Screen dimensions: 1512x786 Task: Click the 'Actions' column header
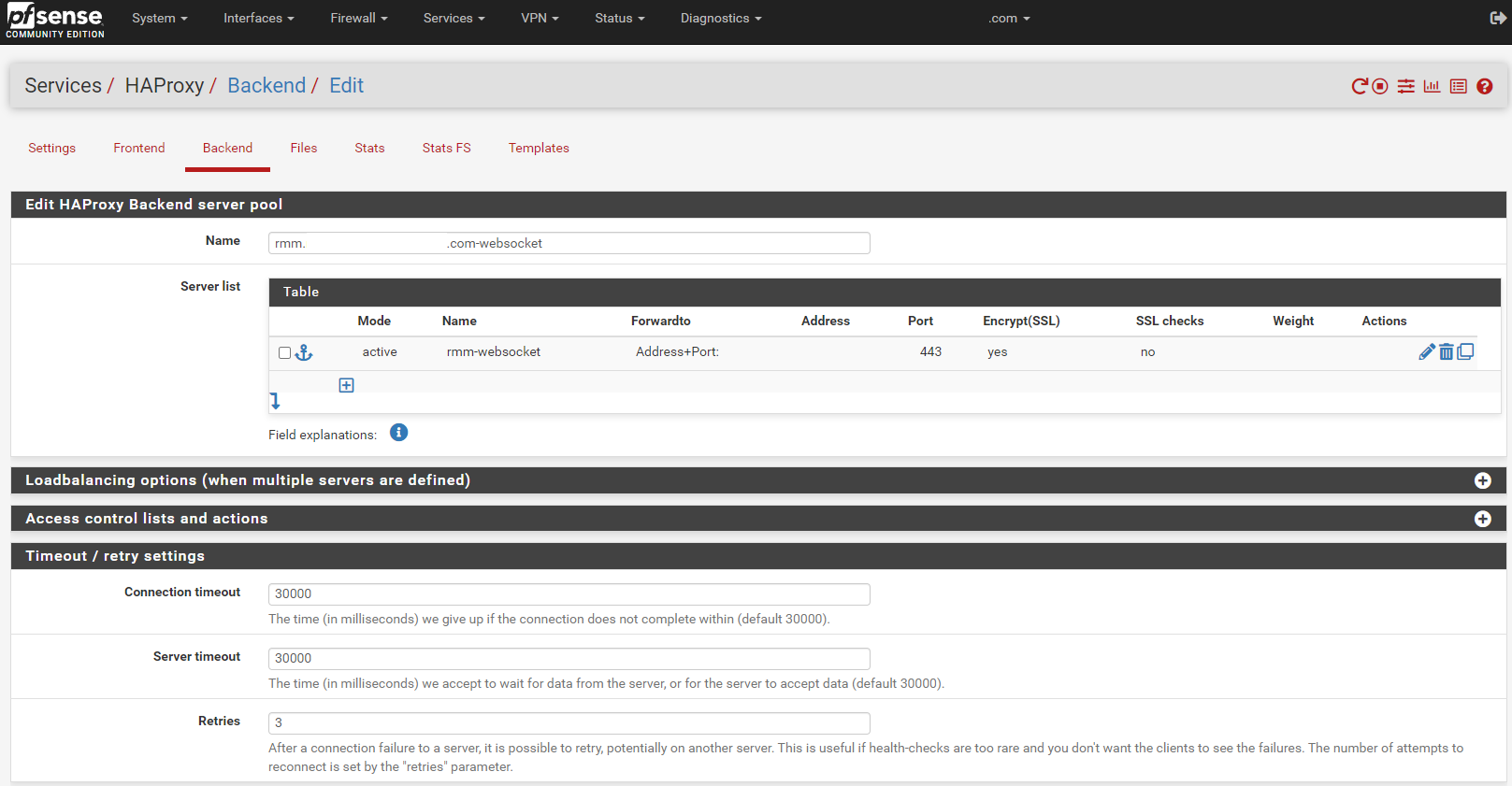[x=1384, y=321]
